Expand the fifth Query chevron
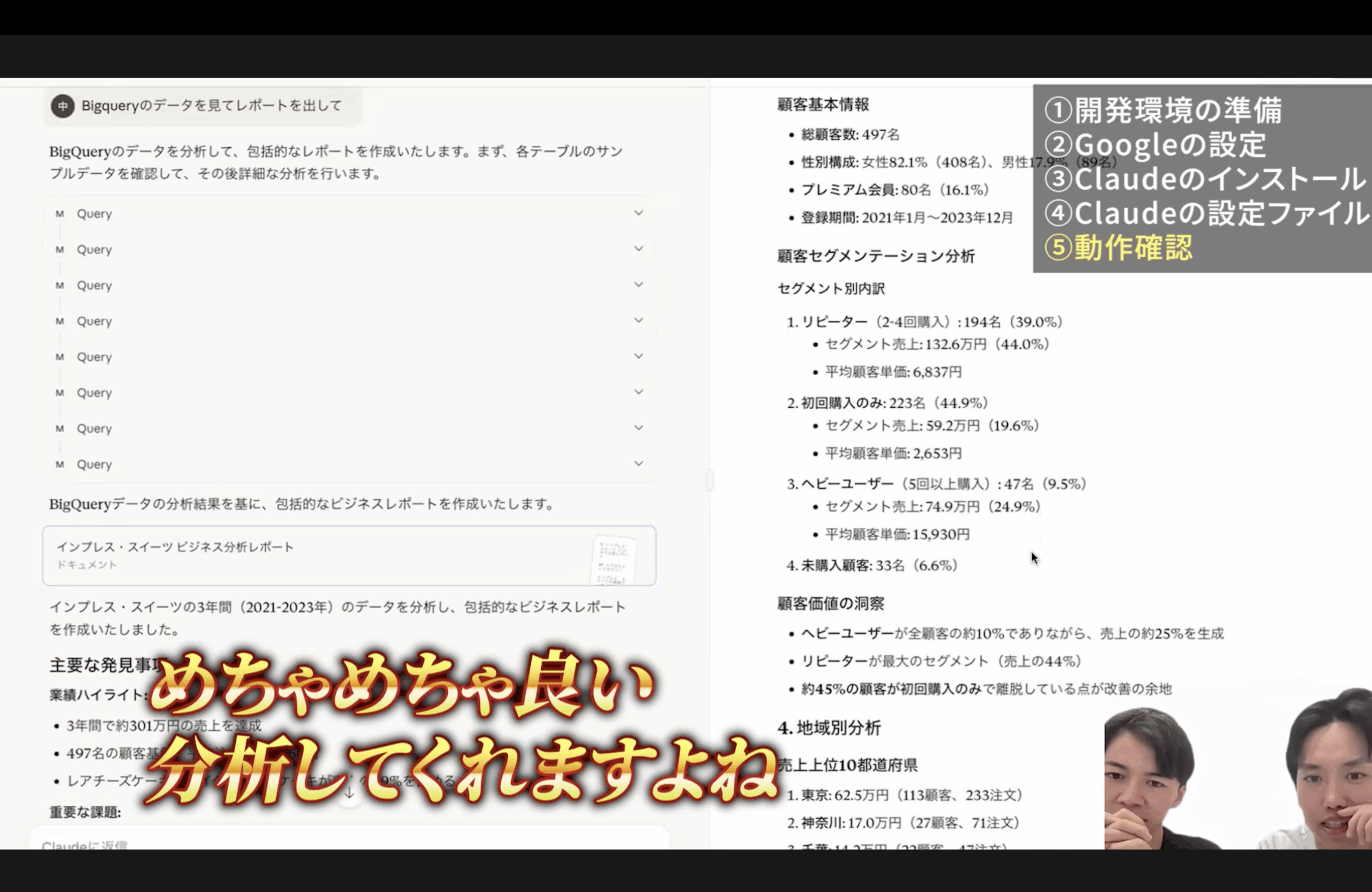The width and height of the screenshot is (1372, 892). pyautogui.click(x=638, y=356)
